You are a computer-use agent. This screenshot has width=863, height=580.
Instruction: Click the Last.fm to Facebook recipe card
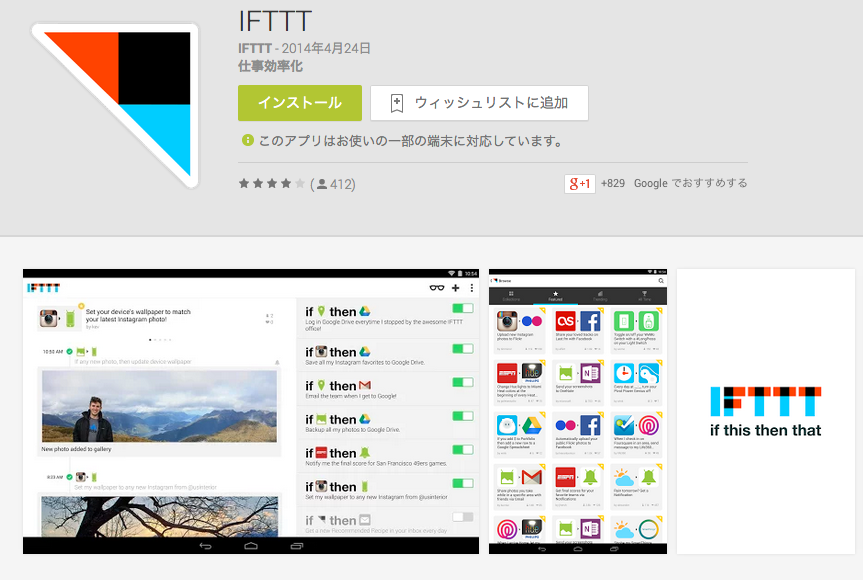[x=578, y=330]
